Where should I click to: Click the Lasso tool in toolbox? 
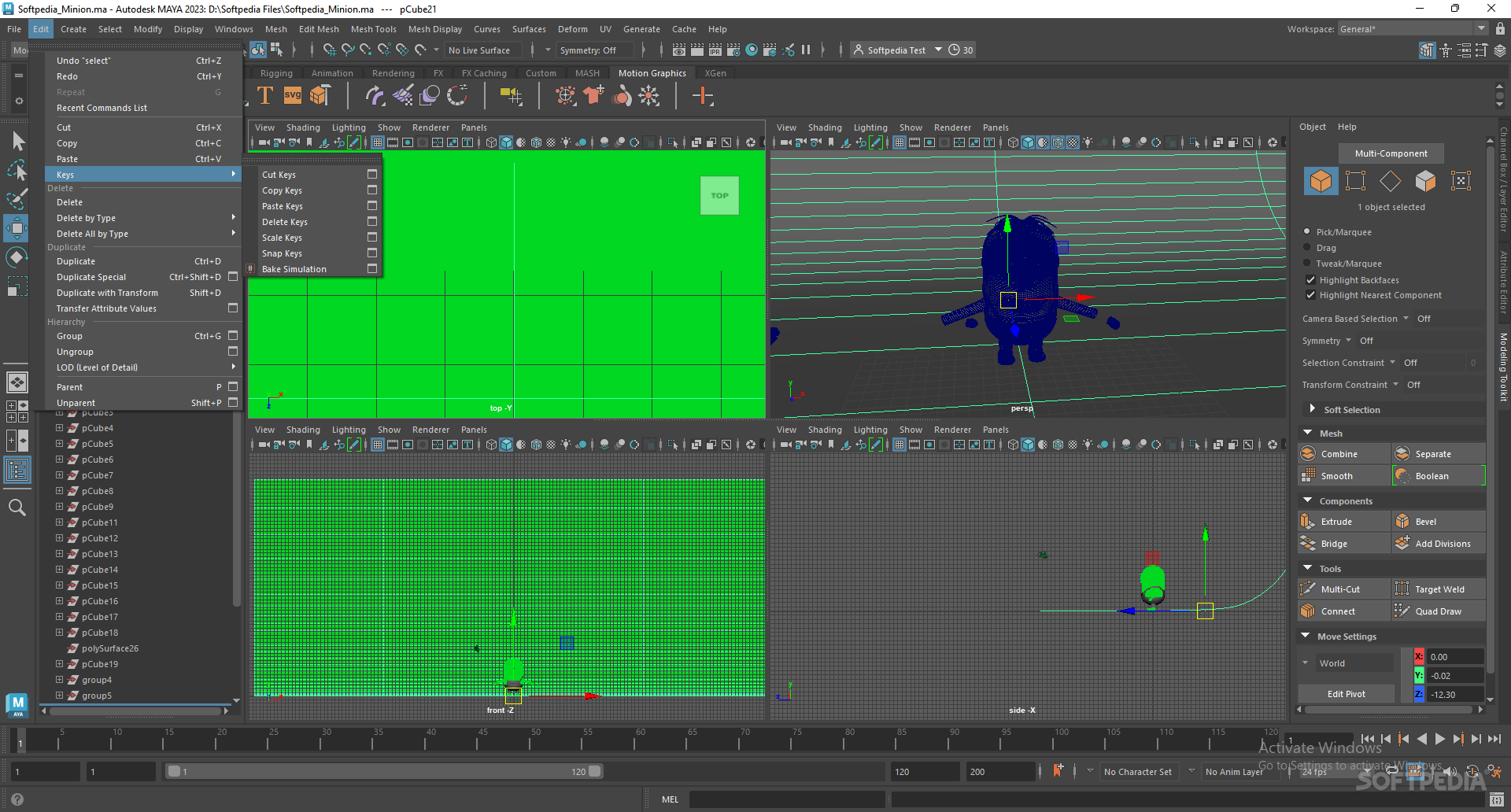pos(17,170)
